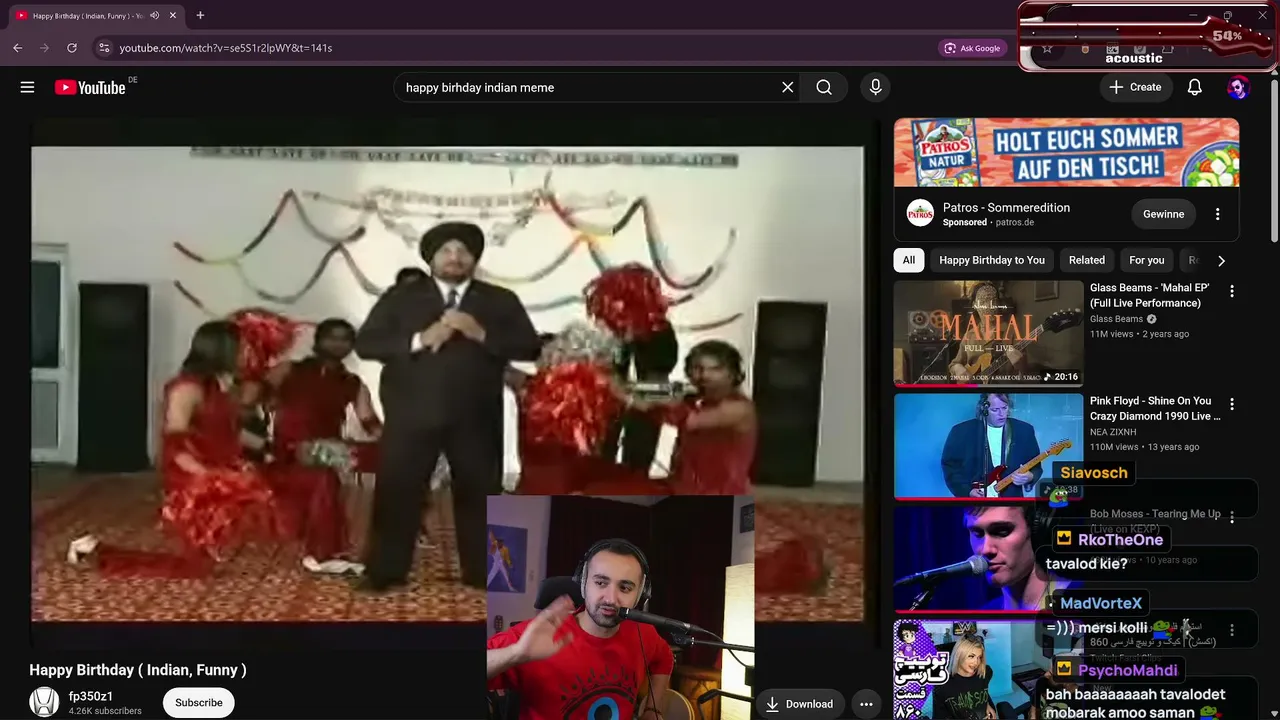Focus the browser address bar URL
The image size is (1280, 720).
coord(226,48)
